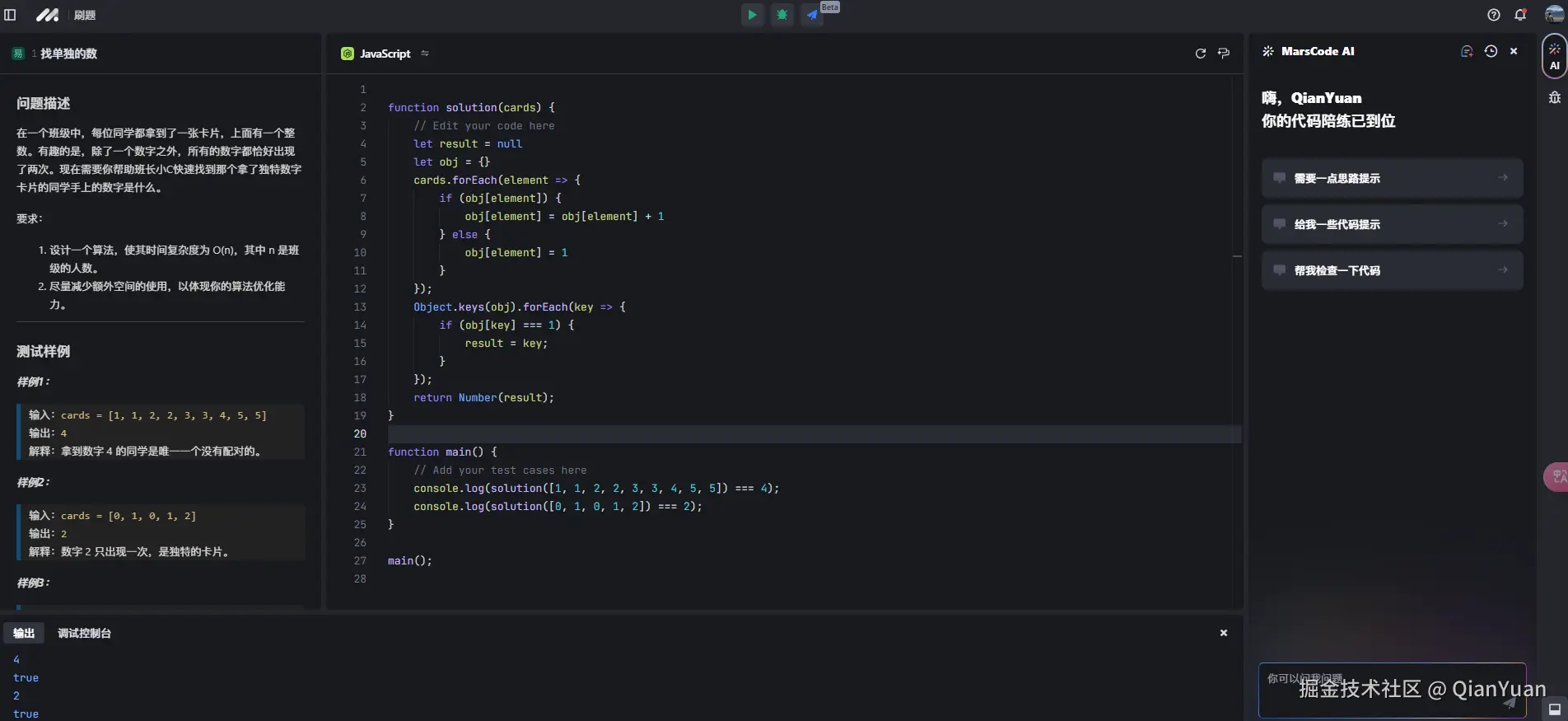Open the help question mark icon
The height and width of the screenshot is (721, 1568).
pos(1494,15)
